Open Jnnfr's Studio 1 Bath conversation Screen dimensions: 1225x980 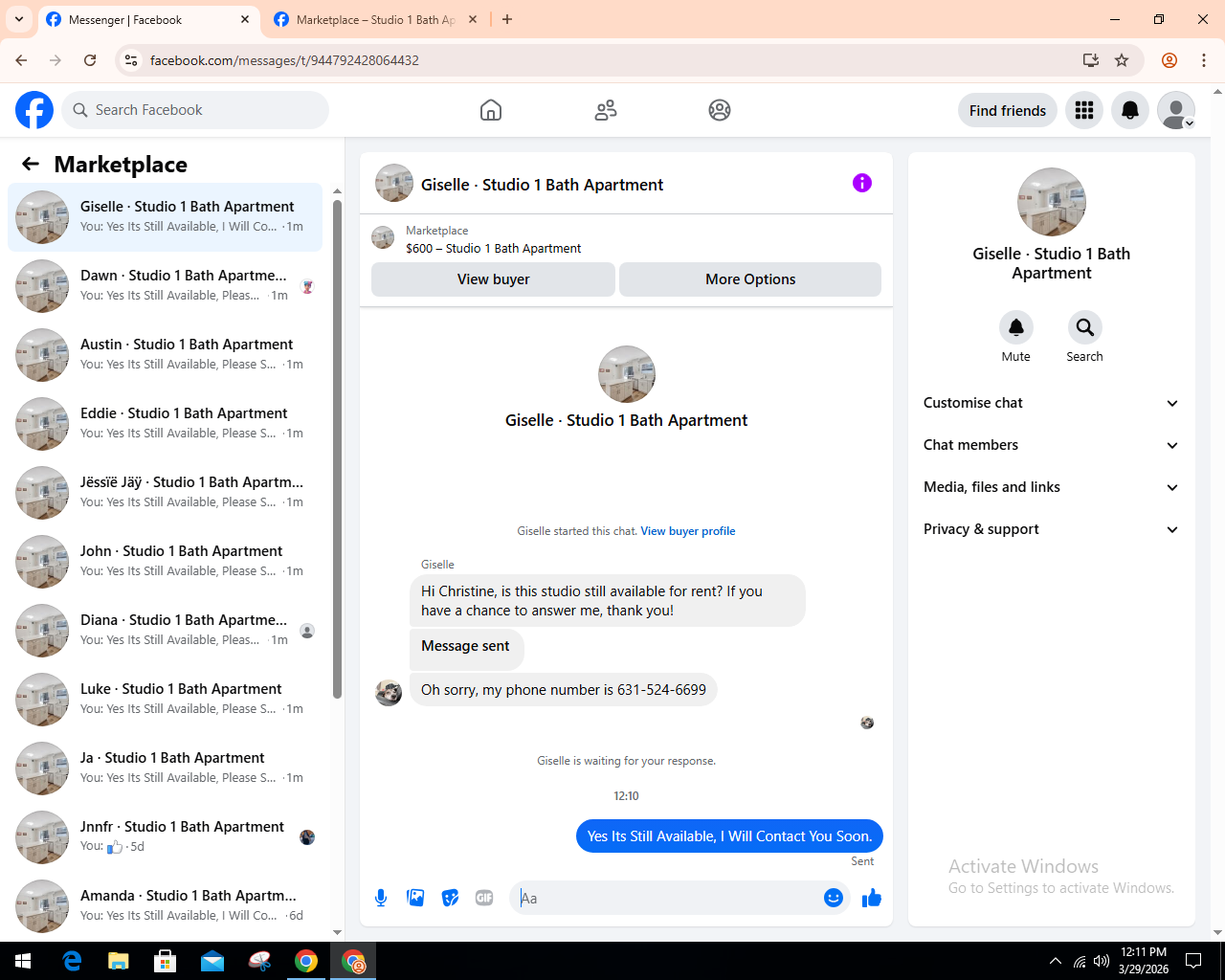165,837
